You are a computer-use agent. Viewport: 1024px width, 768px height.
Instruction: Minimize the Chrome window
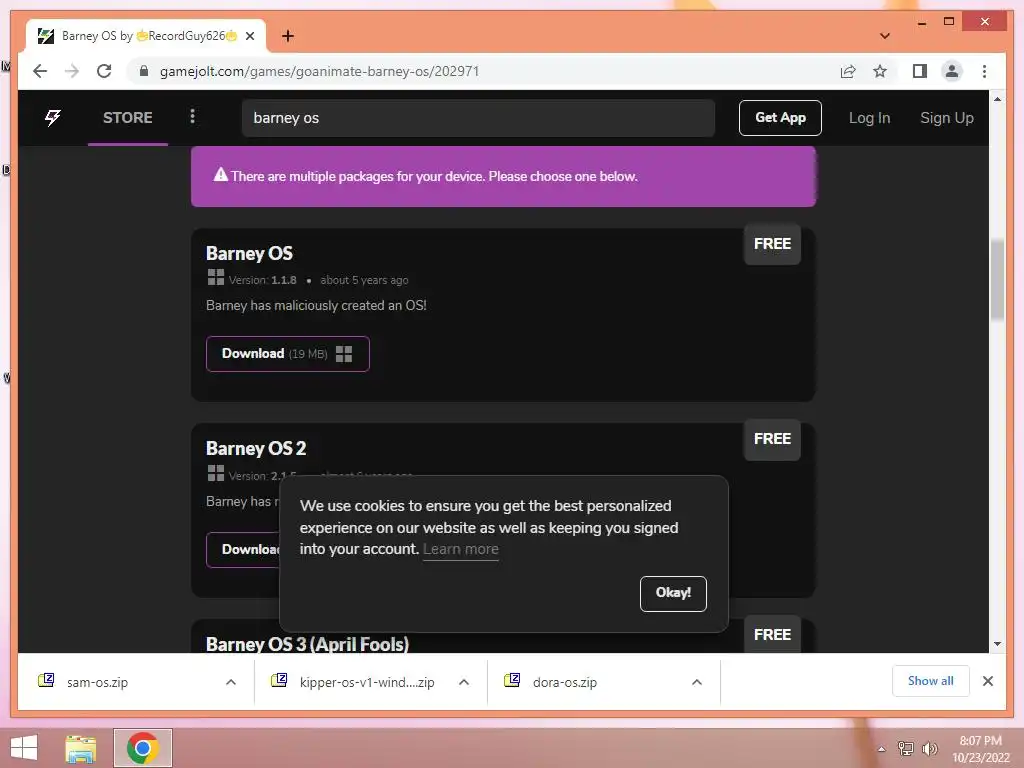[x=921, y=23]
